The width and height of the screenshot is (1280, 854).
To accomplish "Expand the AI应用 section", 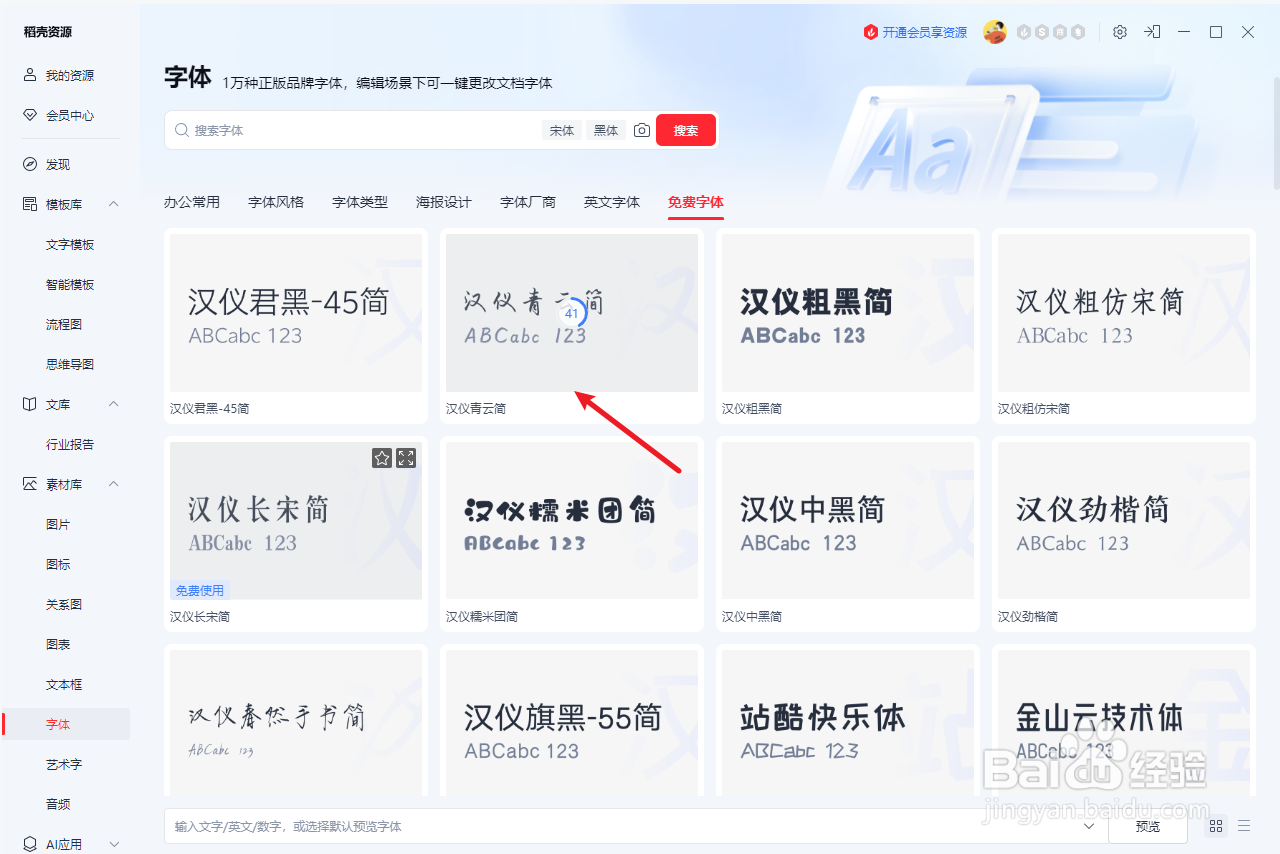I will (x=113, y=844).
